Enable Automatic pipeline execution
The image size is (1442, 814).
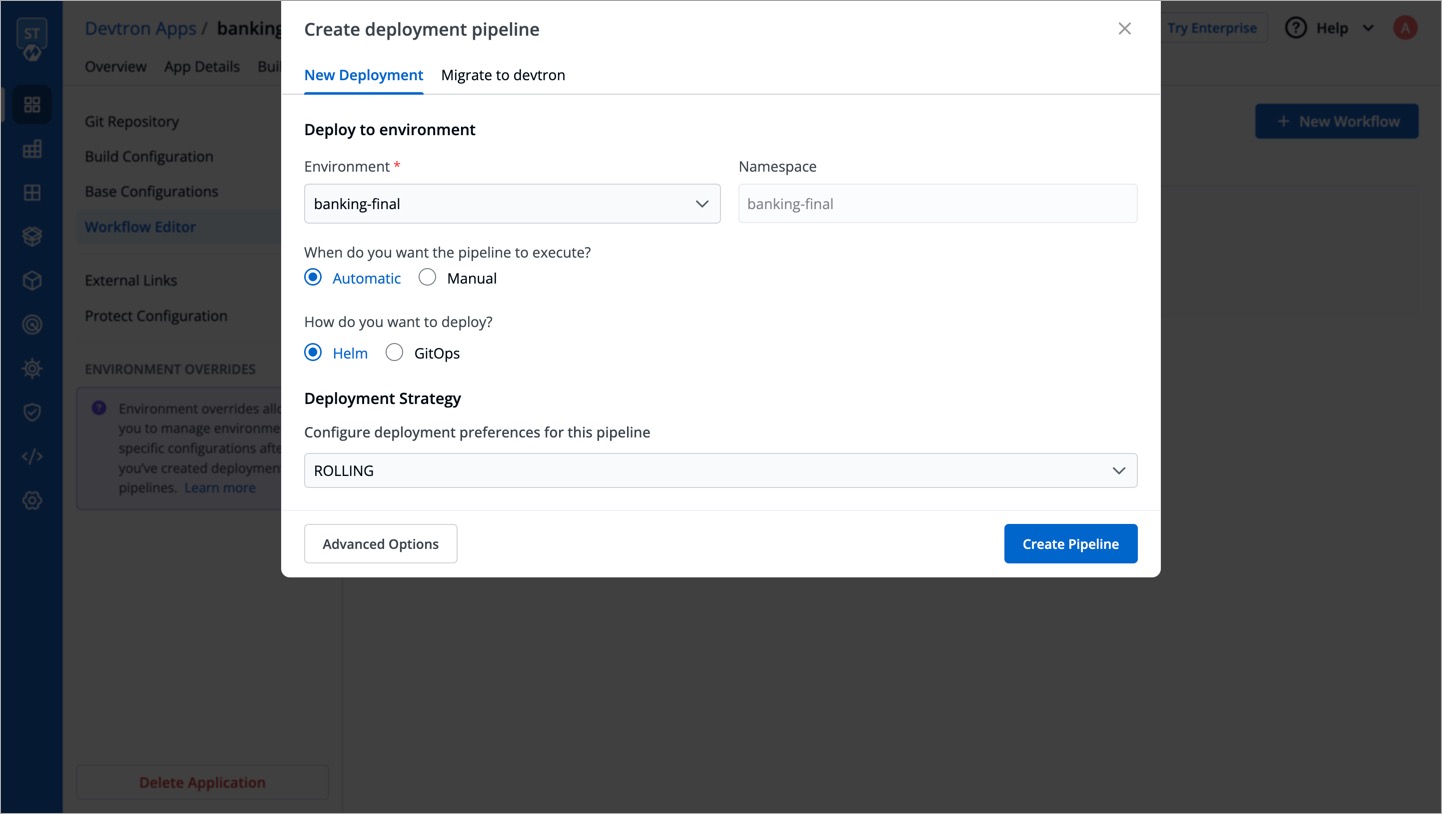pos(312,277)
